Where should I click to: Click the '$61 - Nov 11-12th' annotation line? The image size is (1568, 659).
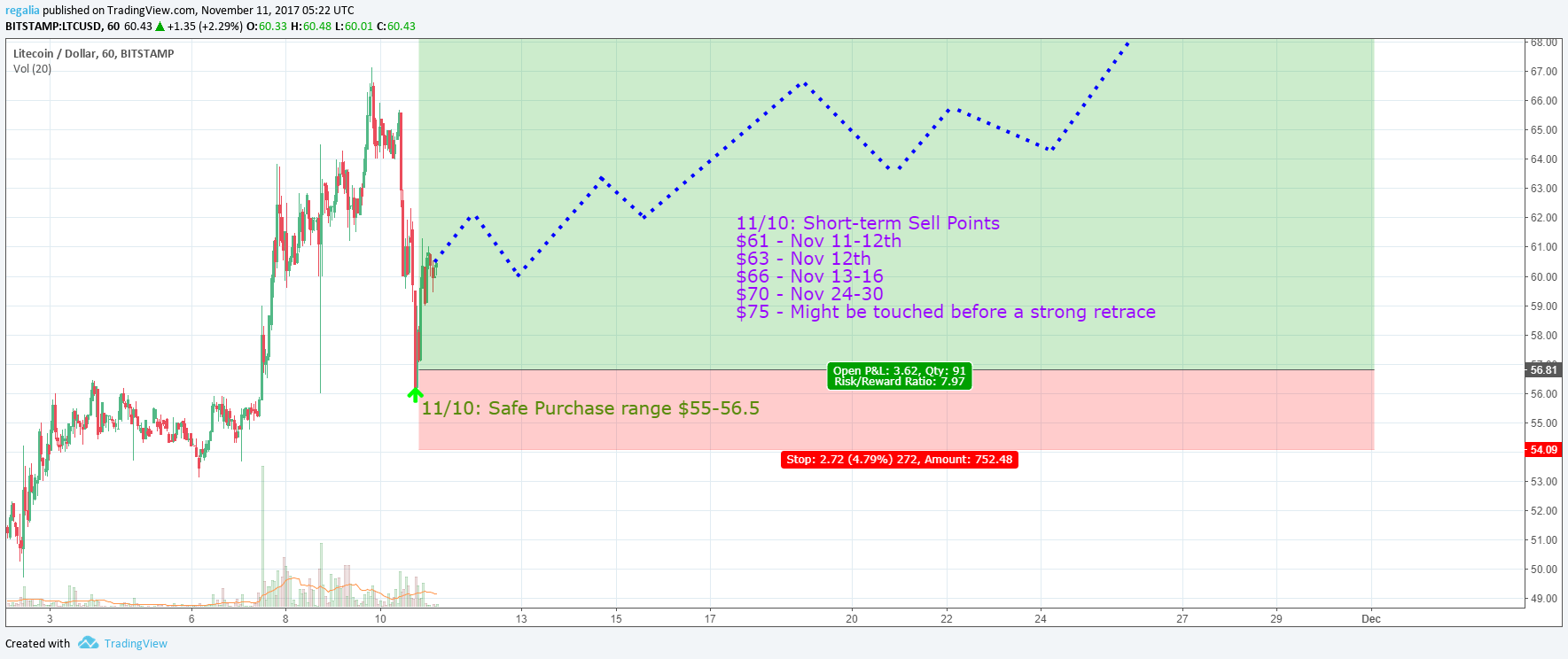tap(818, 241)
